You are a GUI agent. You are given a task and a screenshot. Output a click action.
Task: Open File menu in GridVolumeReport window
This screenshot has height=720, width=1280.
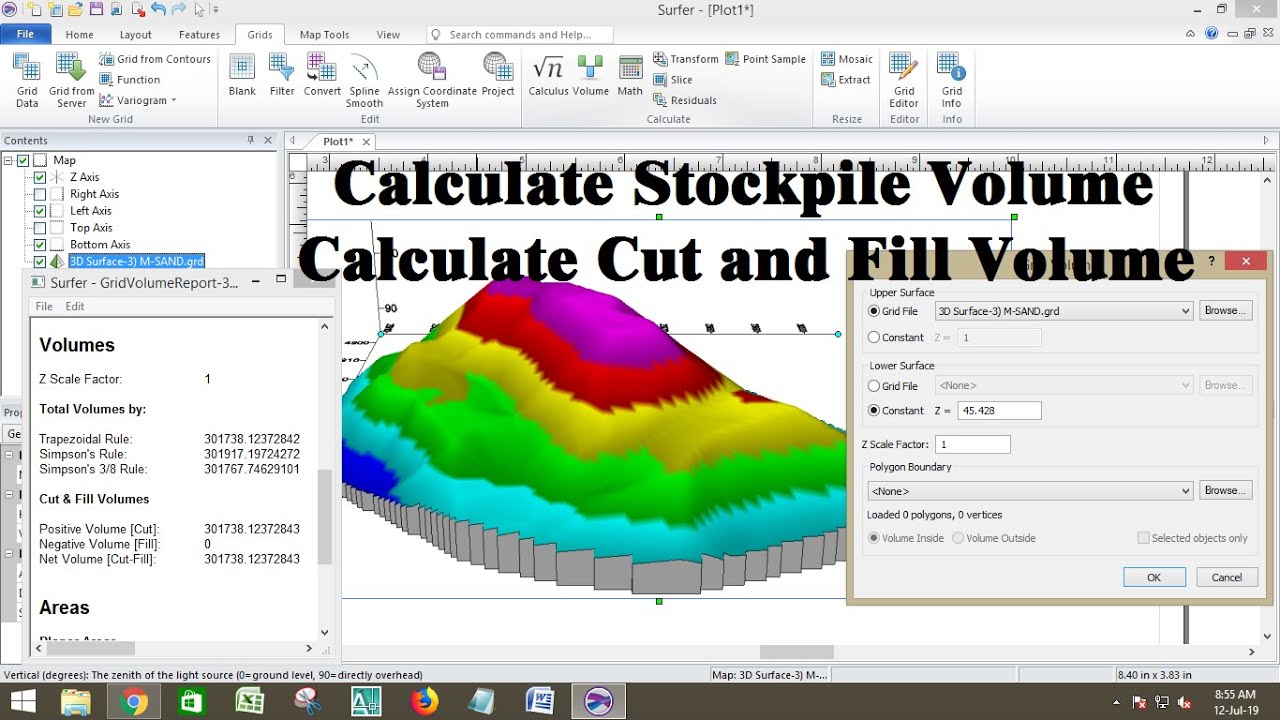(x=44, y=307)
